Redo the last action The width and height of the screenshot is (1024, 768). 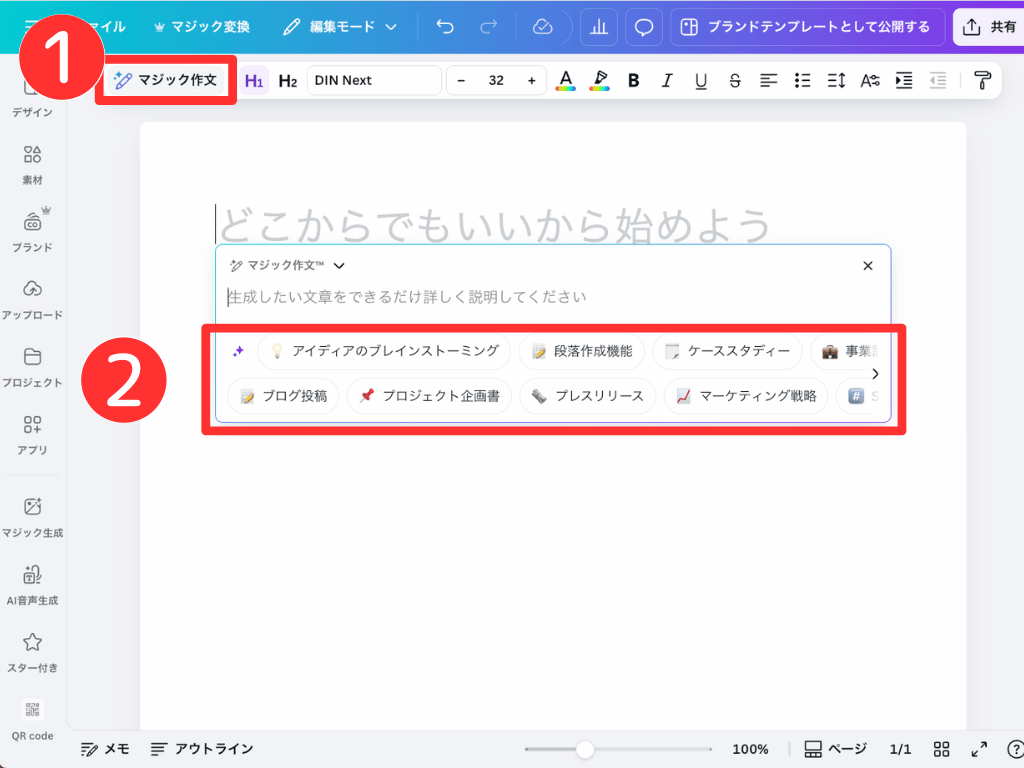pyautogui.click(x=488, y=27)
